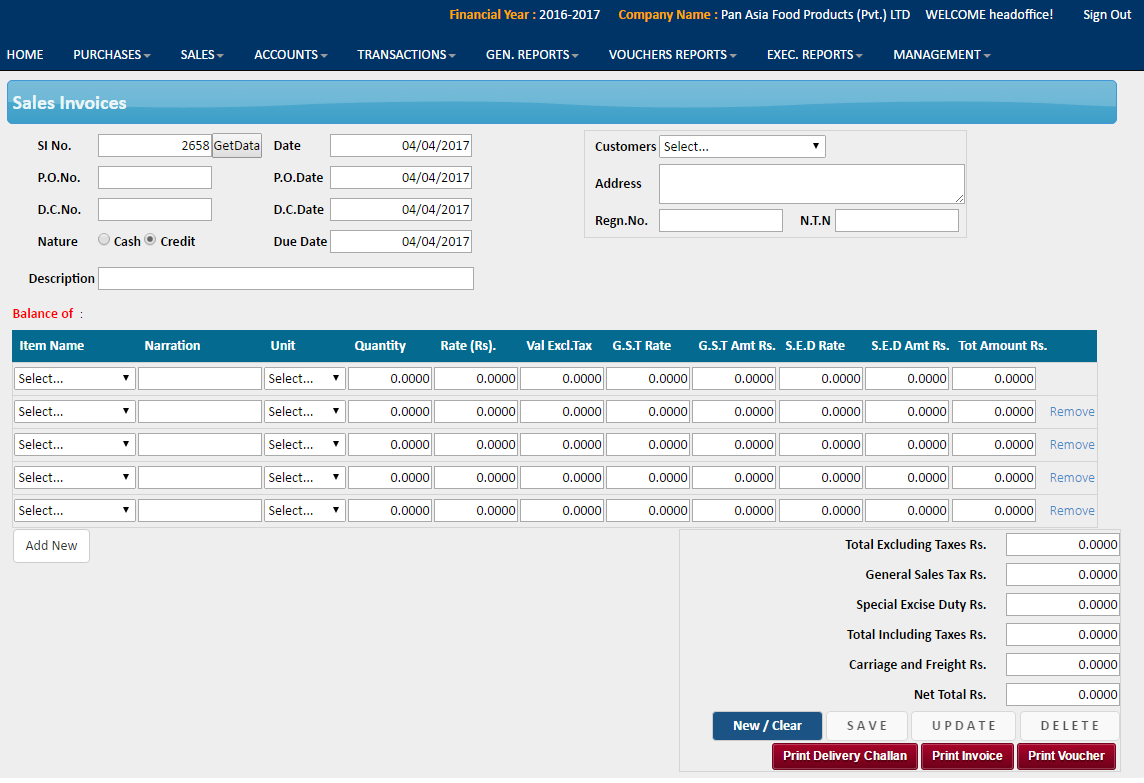Focus the P.O.No. input field
1144x783 pixels.
pyautogui.click(x=155, y=178)
